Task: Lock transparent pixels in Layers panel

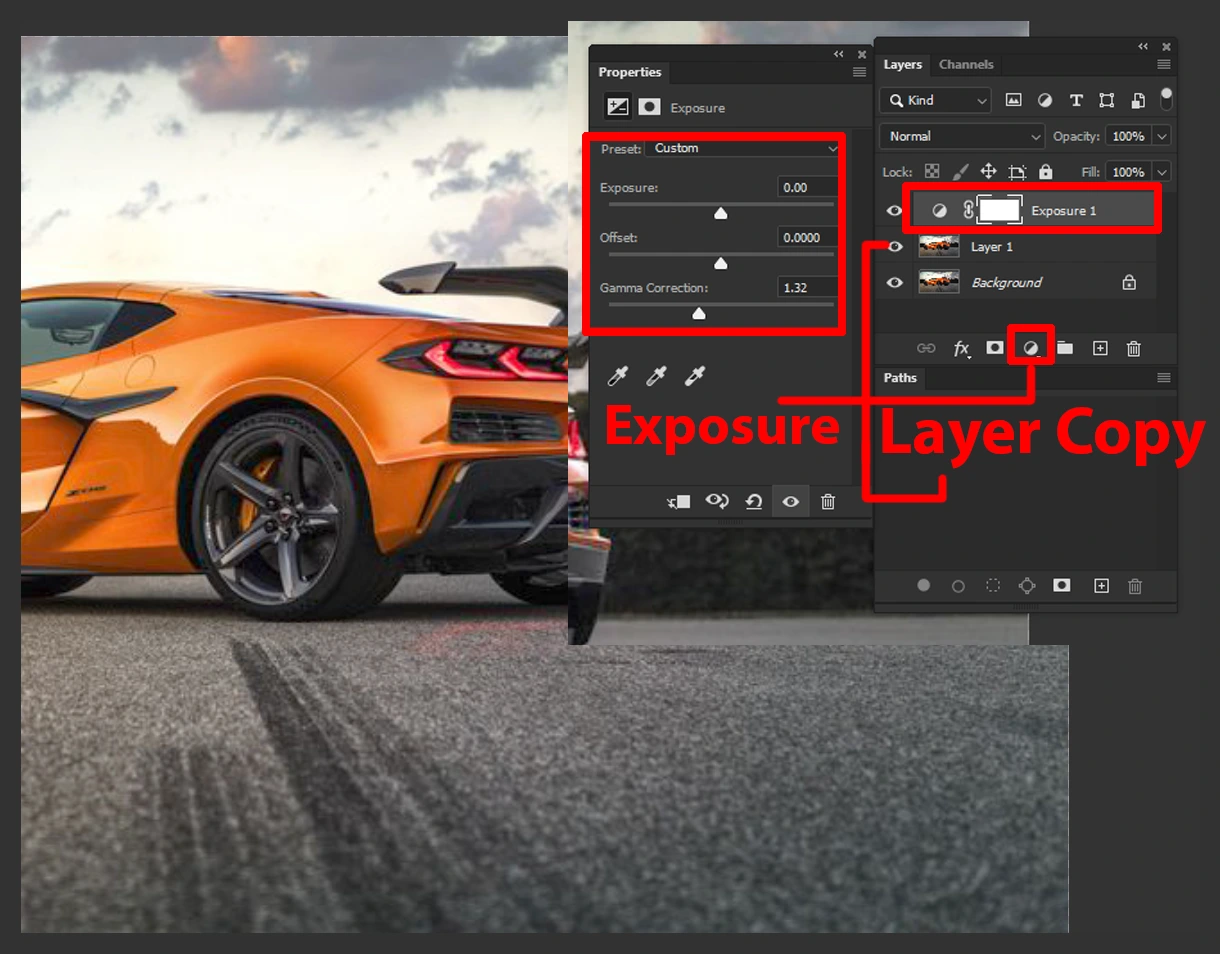Action: [932, 172]
